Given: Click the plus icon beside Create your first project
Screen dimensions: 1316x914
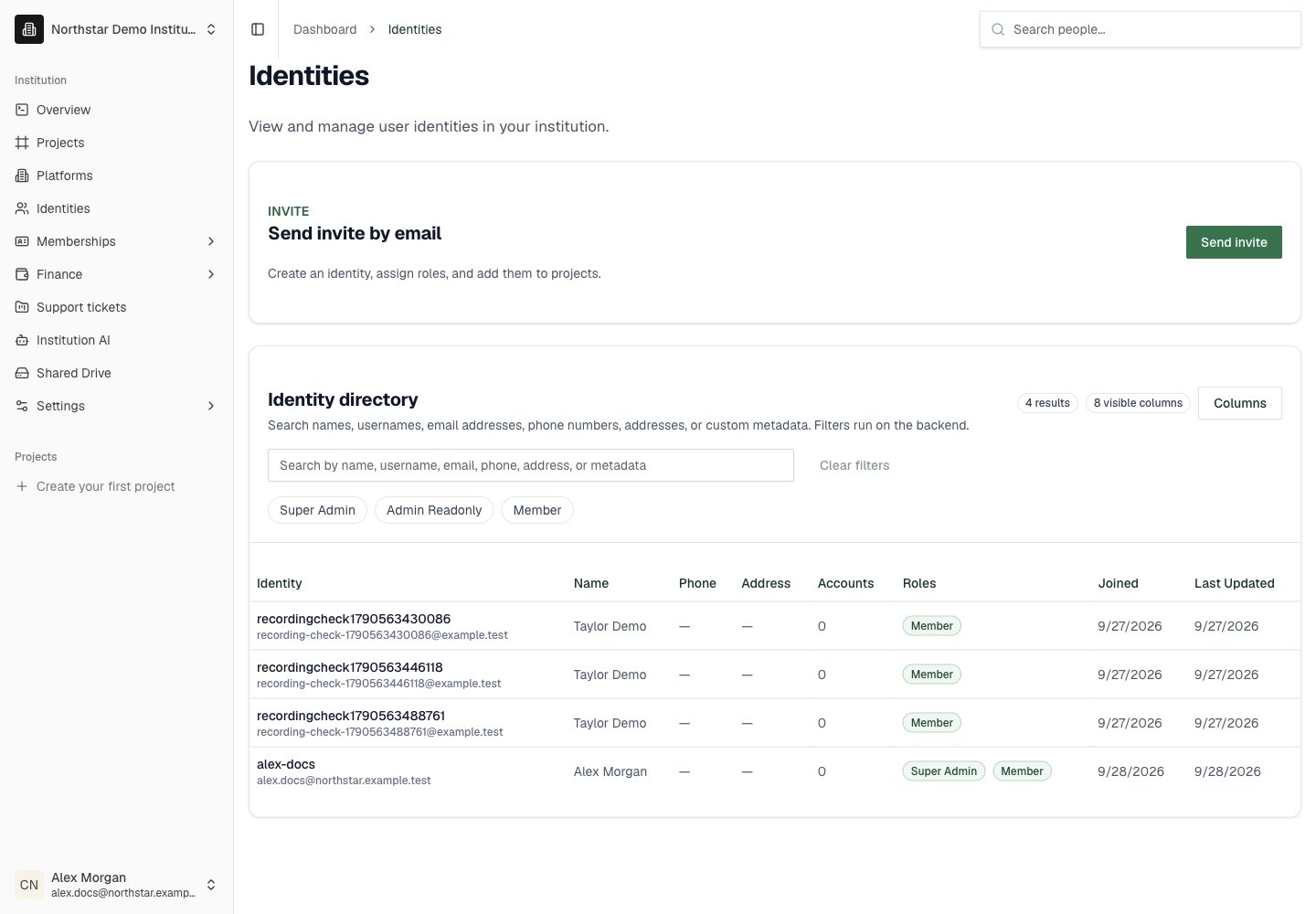Looking at the screenshot, I should (22, 486).
